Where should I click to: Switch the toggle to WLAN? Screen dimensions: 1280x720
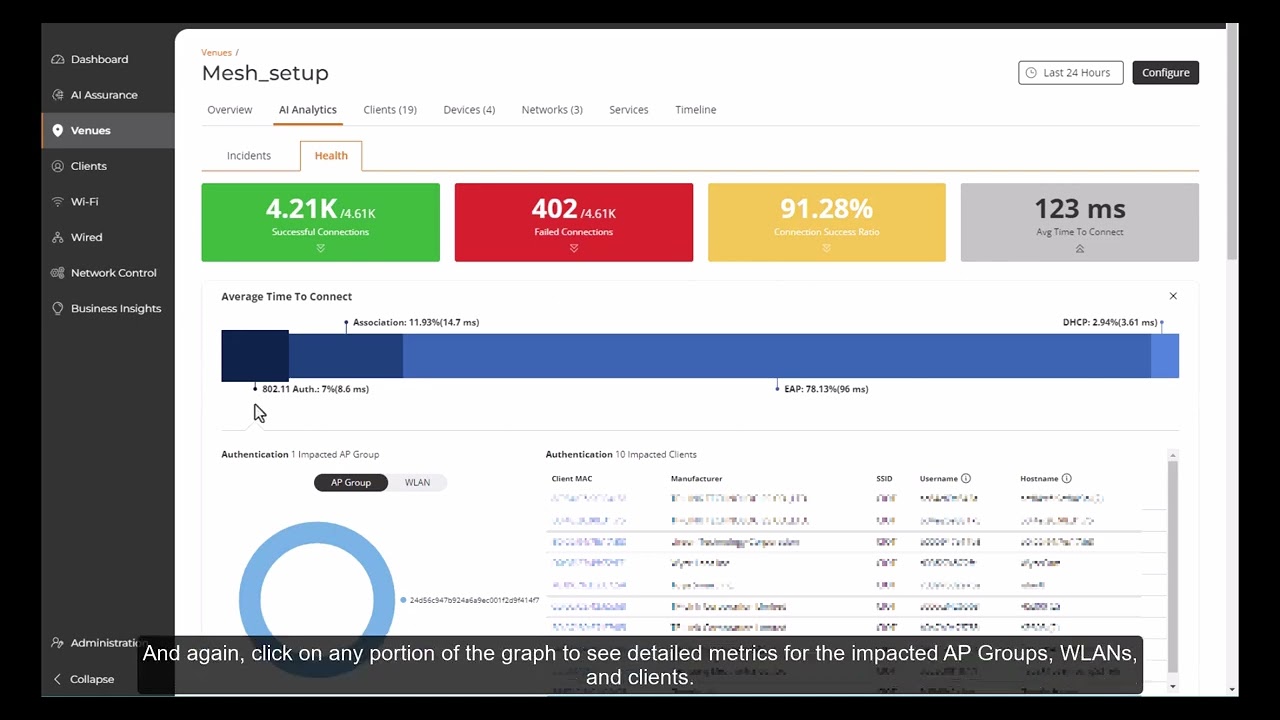pyautogui.click(x=417, y=483)
